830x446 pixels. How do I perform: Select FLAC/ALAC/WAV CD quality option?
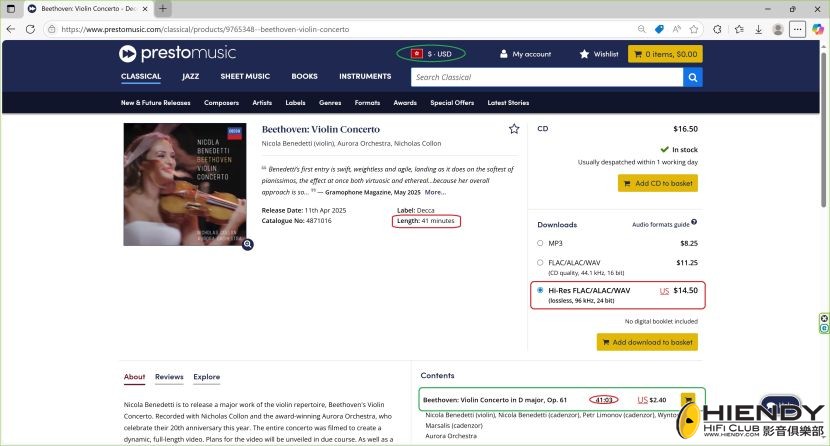540,262
